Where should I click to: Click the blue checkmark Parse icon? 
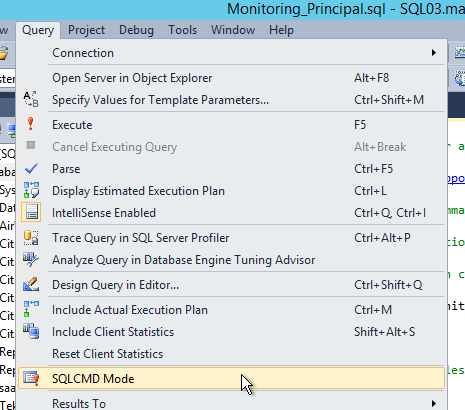[x=31, y=168]
